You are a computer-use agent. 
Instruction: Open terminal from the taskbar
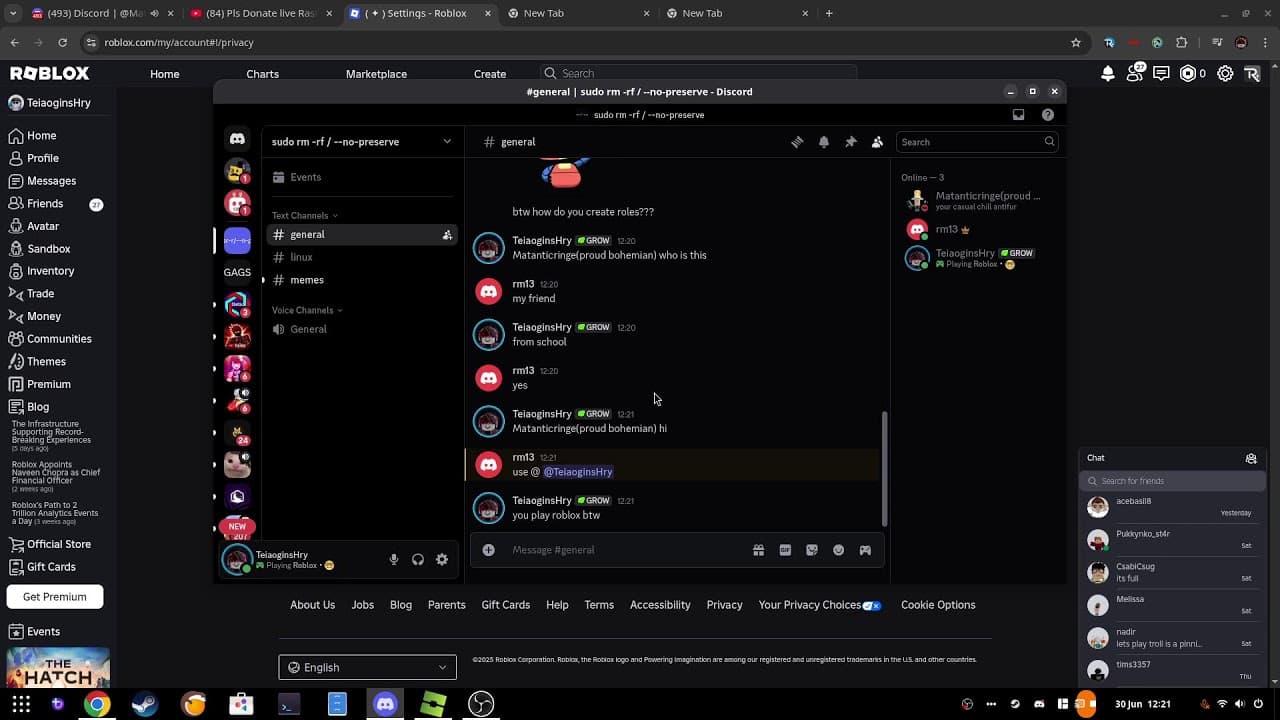point(289,704)
